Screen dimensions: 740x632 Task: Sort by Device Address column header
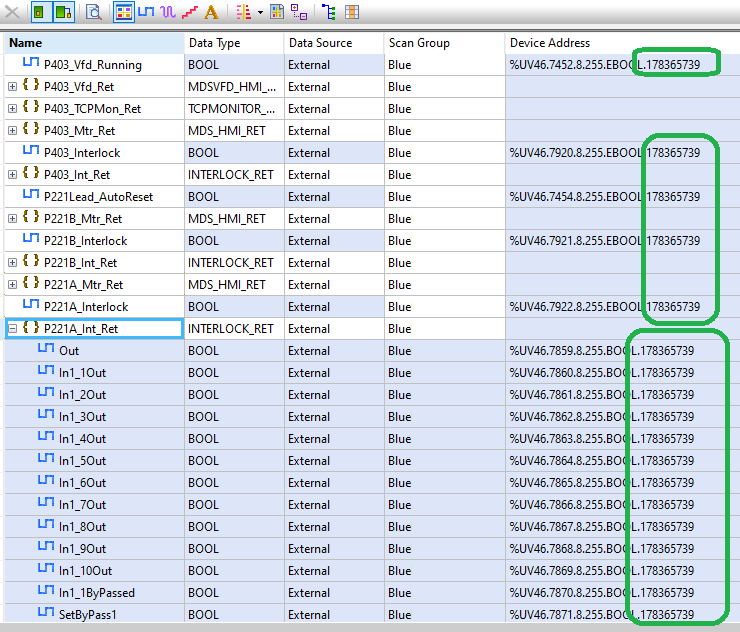click(x=622, y=43)
